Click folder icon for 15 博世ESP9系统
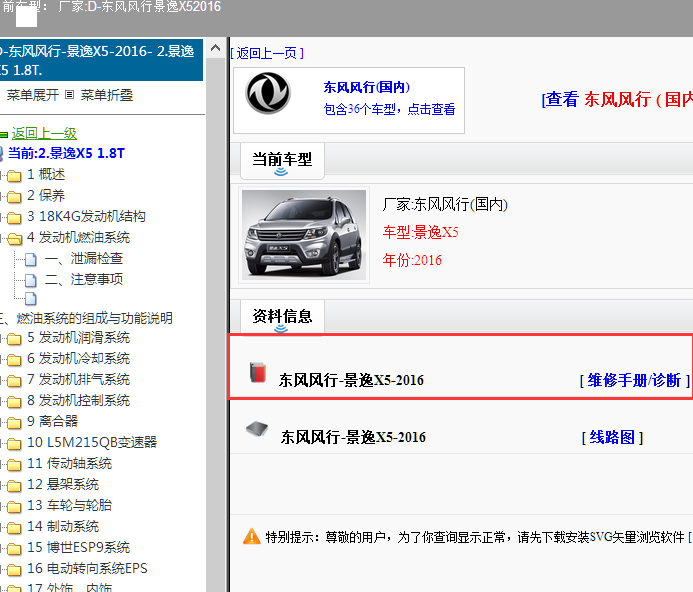This screenshot has width=693, height=592. click(14, 549)
